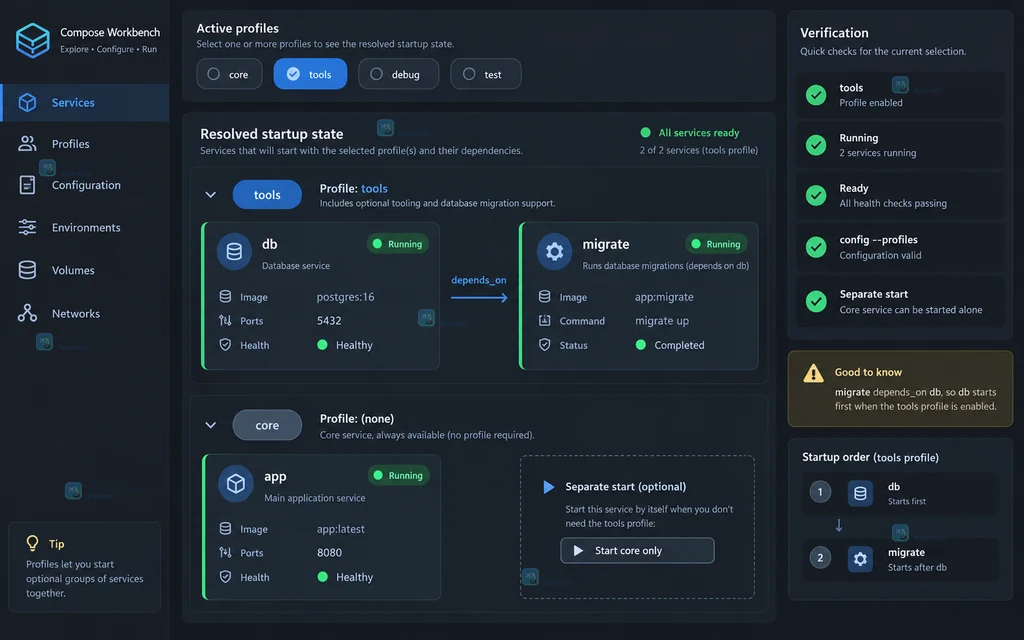The image size is (1024, 640).
Task: Open the Environments sidebar section
Action: (85, 227)
